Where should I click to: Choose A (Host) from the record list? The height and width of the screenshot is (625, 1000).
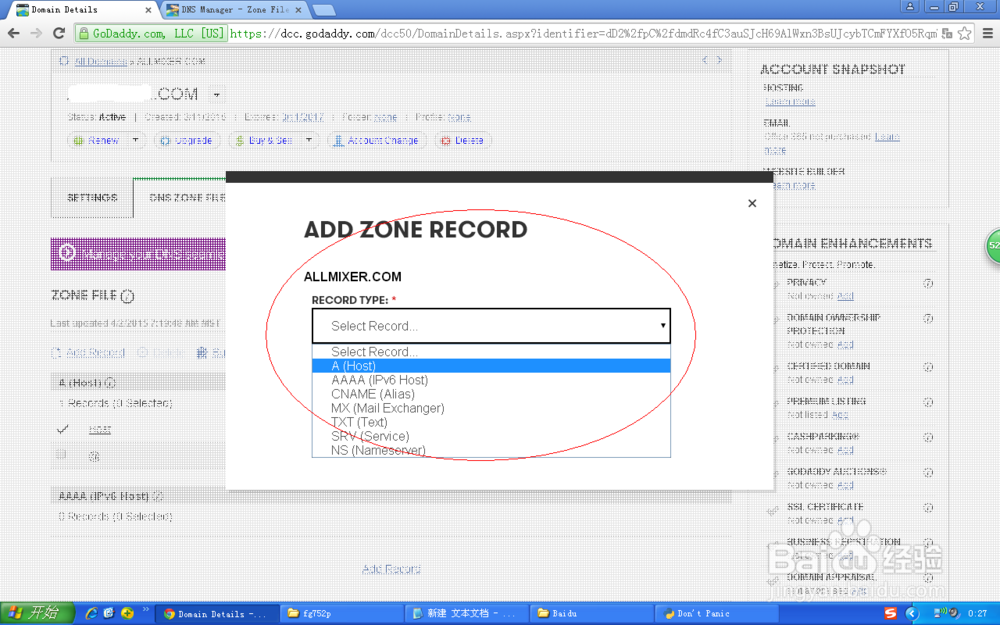coord(491,366)
